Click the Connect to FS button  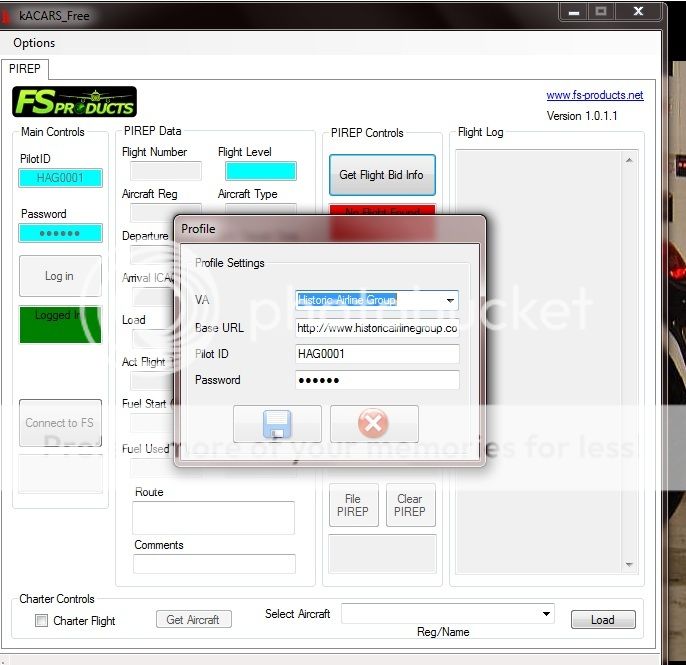(60, 423)
